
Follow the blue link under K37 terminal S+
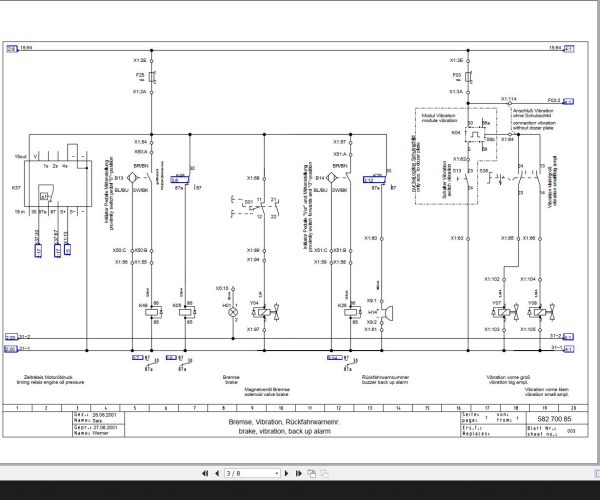67,249
